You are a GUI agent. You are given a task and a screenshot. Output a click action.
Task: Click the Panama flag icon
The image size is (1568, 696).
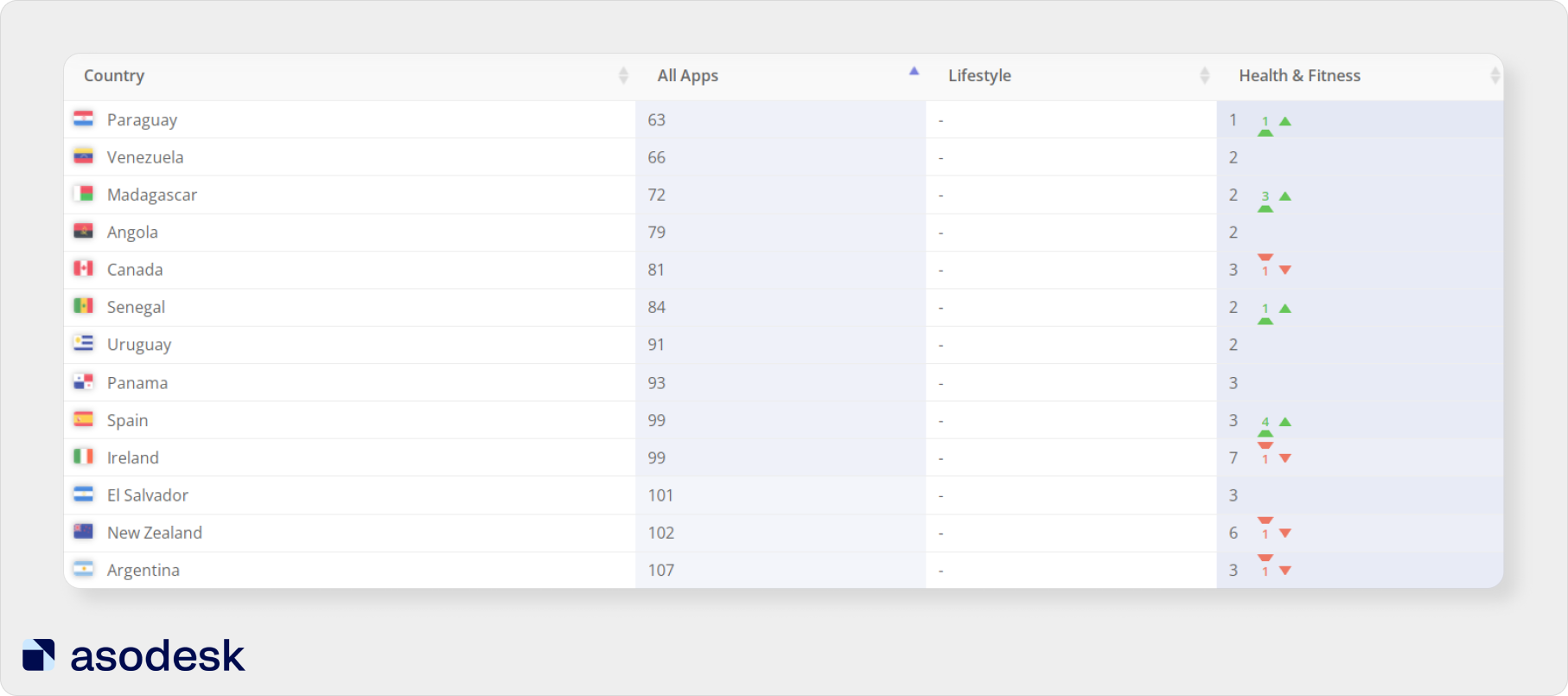click(83, 381)
